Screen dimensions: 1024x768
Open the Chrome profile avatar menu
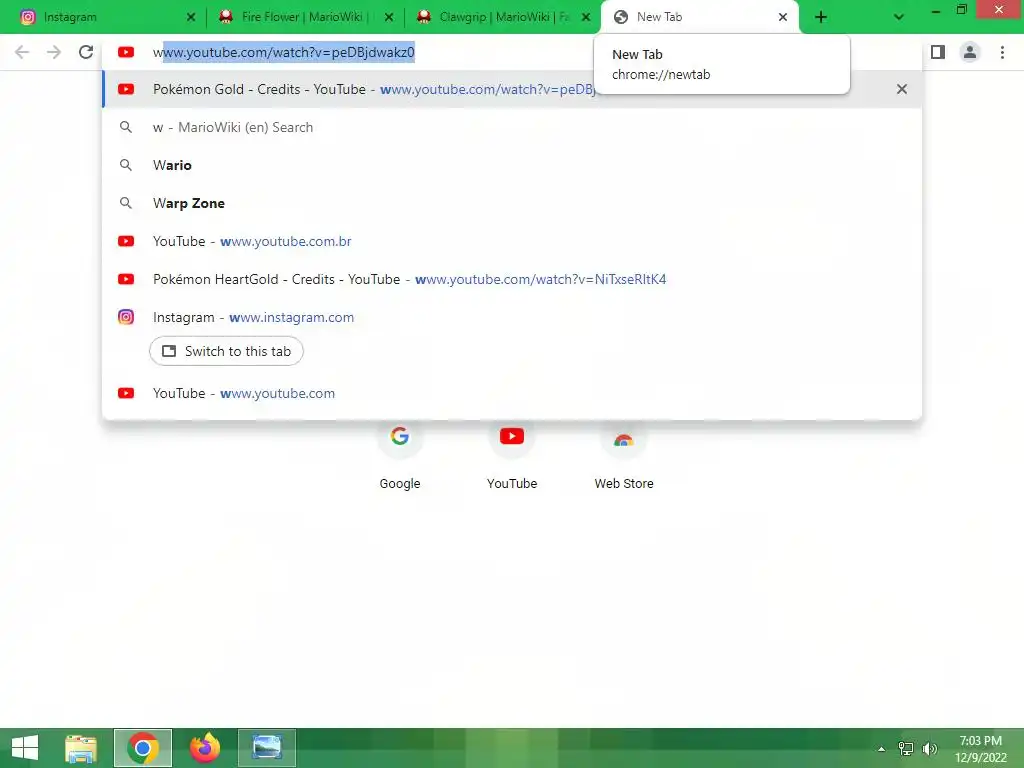coord(970,52)
